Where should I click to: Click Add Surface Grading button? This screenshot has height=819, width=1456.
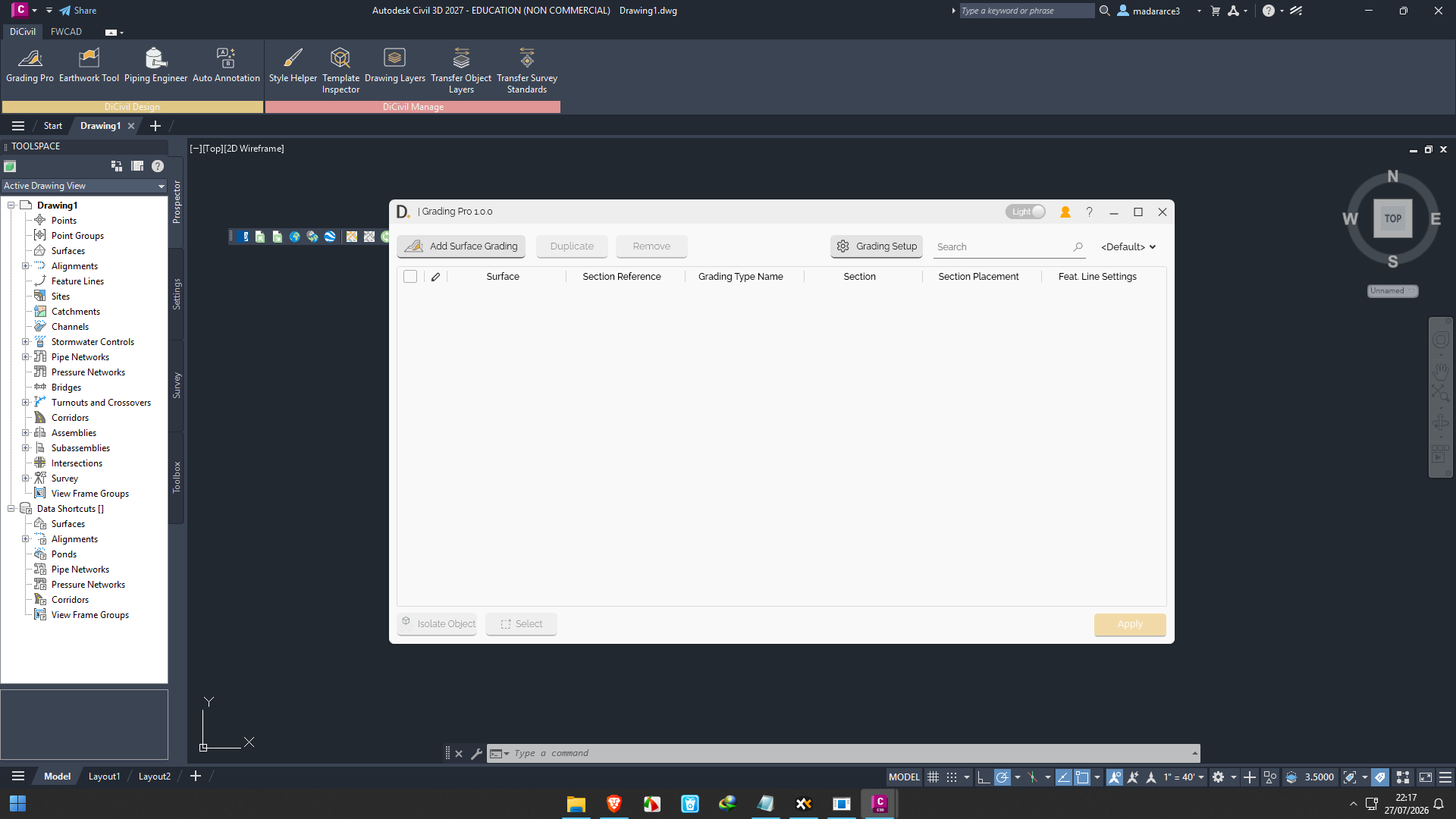coord(461,246)
